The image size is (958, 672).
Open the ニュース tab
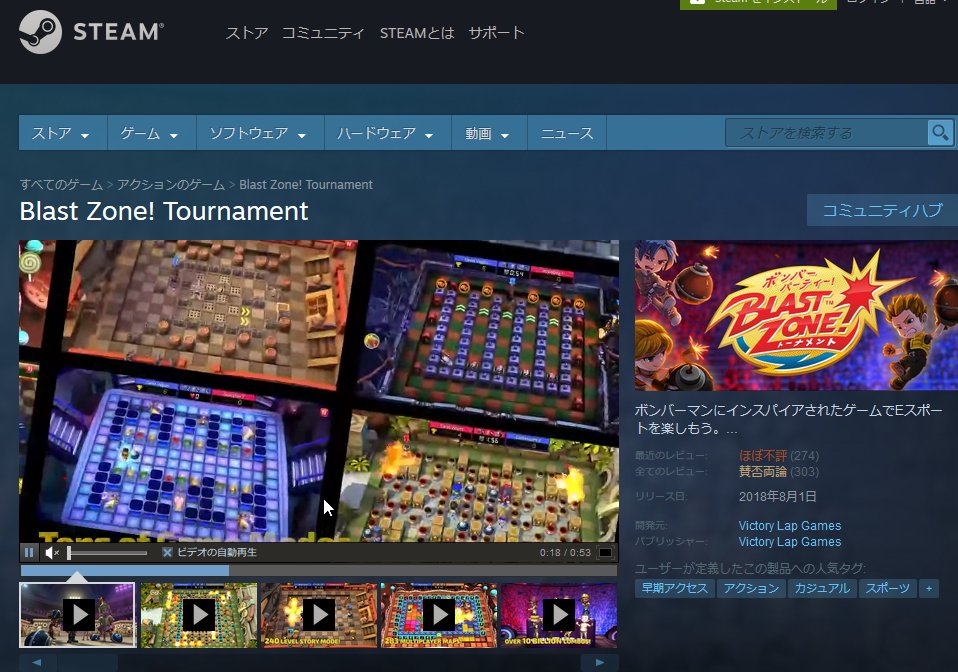pyautogui.click(x=567, y=133)
